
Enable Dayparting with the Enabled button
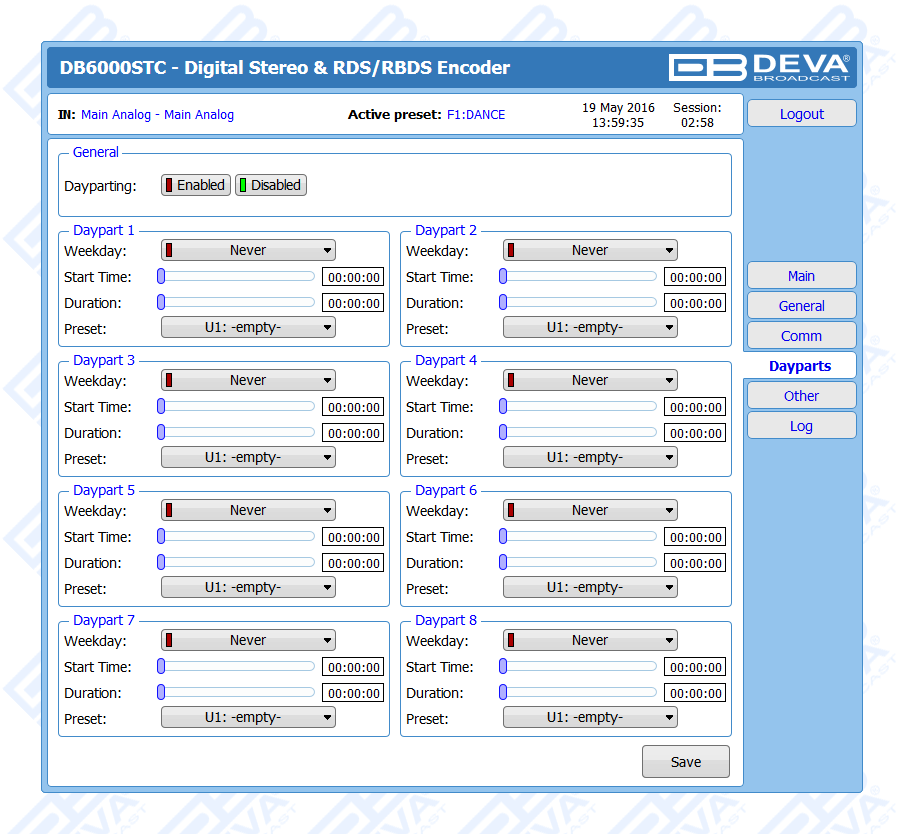click(196, 185)
